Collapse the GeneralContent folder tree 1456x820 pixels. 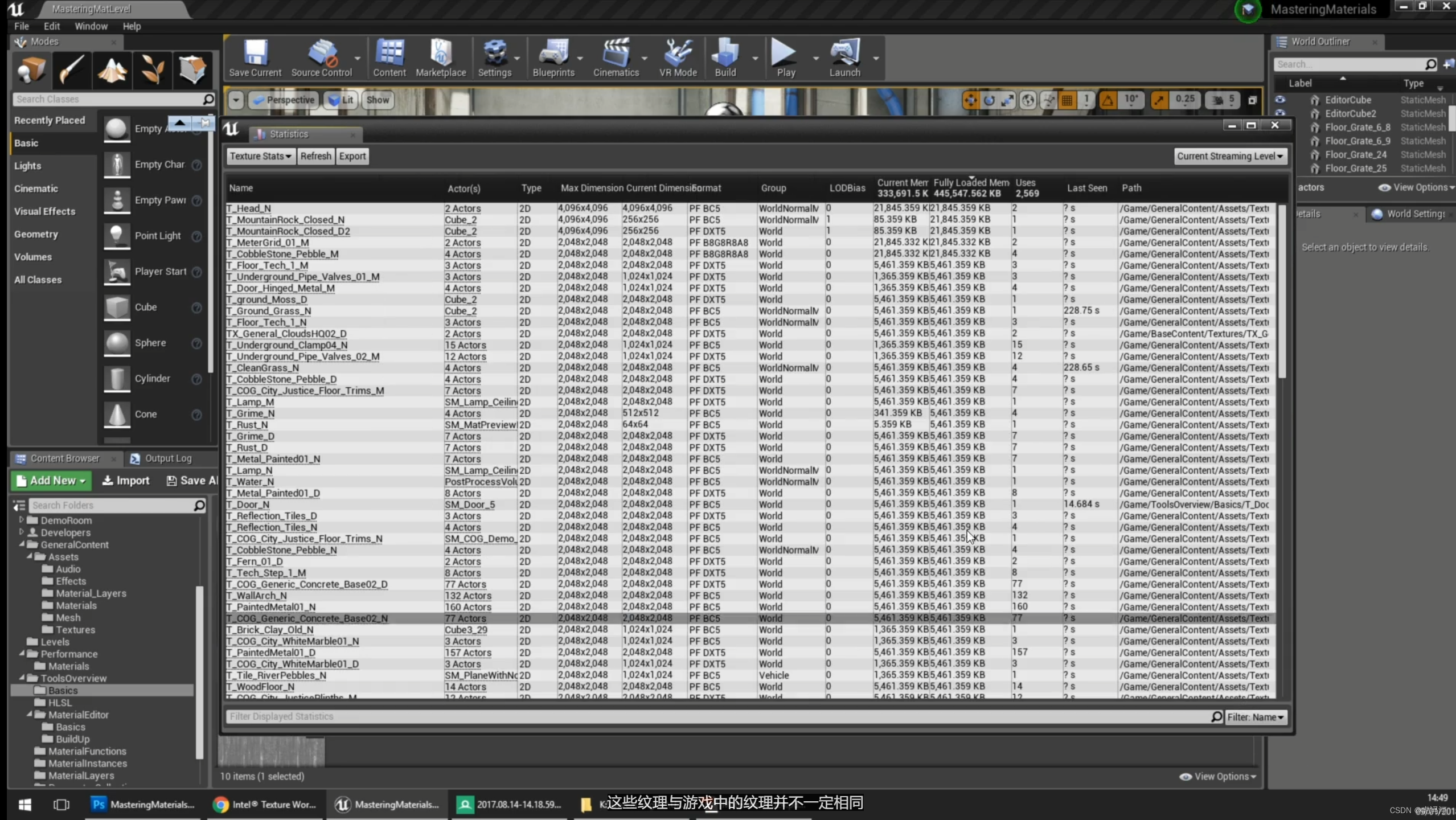pos(22,544)
